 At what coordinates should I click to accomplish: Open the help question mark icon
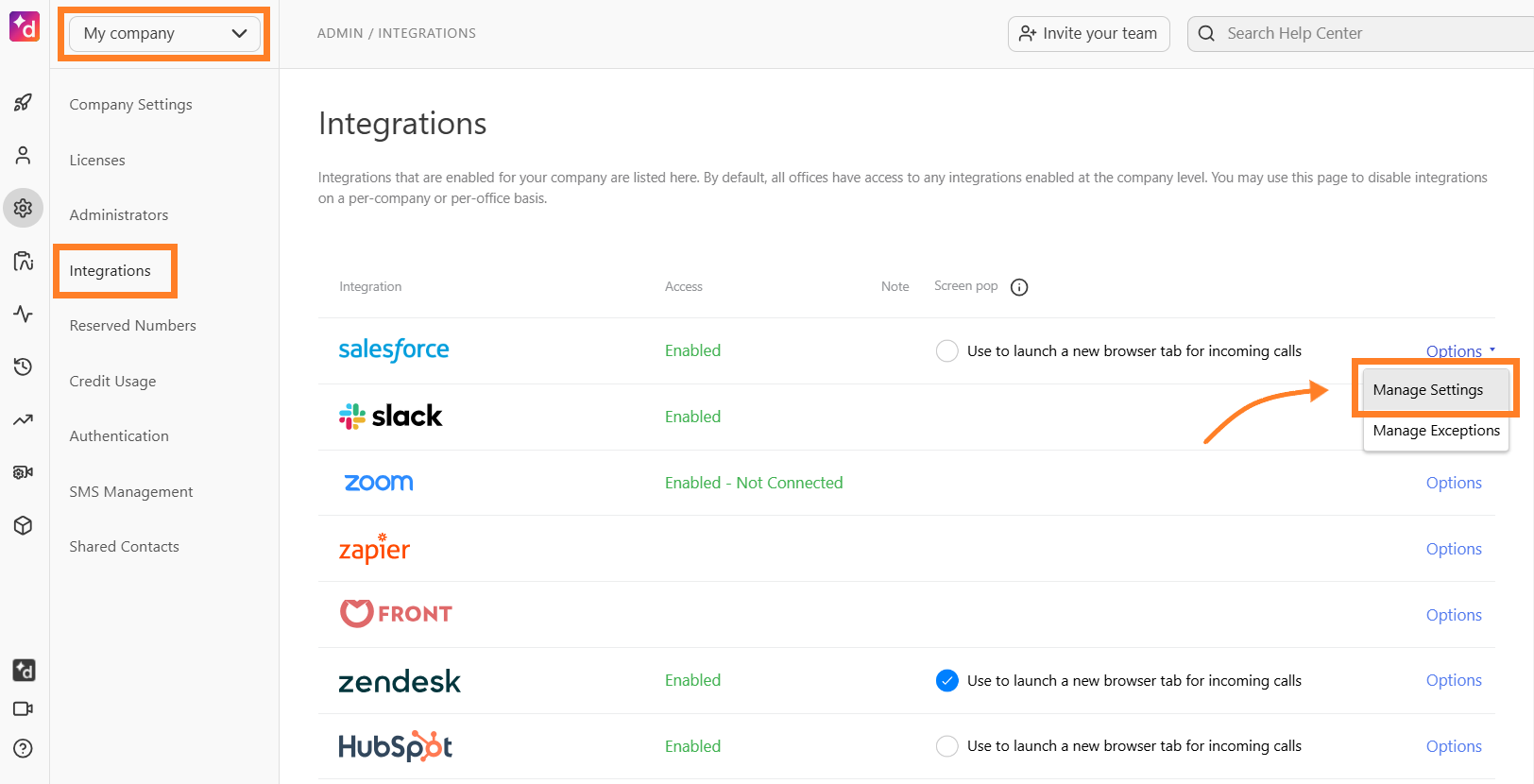pos(24,748)
